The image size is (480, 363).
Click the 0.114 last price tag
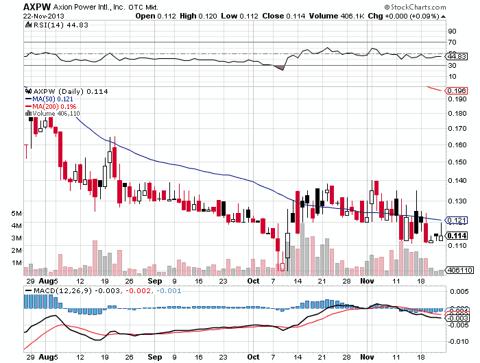[457, 236]
